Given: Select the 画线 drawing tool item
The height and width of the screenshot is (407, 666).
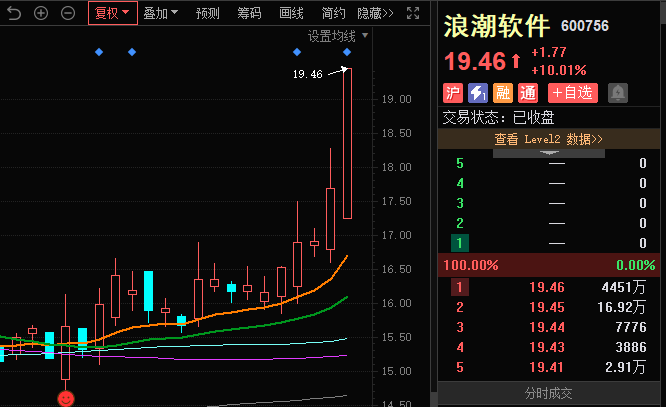Looking at the screenshot, I should pyautogui.click(x=291, y=13).
